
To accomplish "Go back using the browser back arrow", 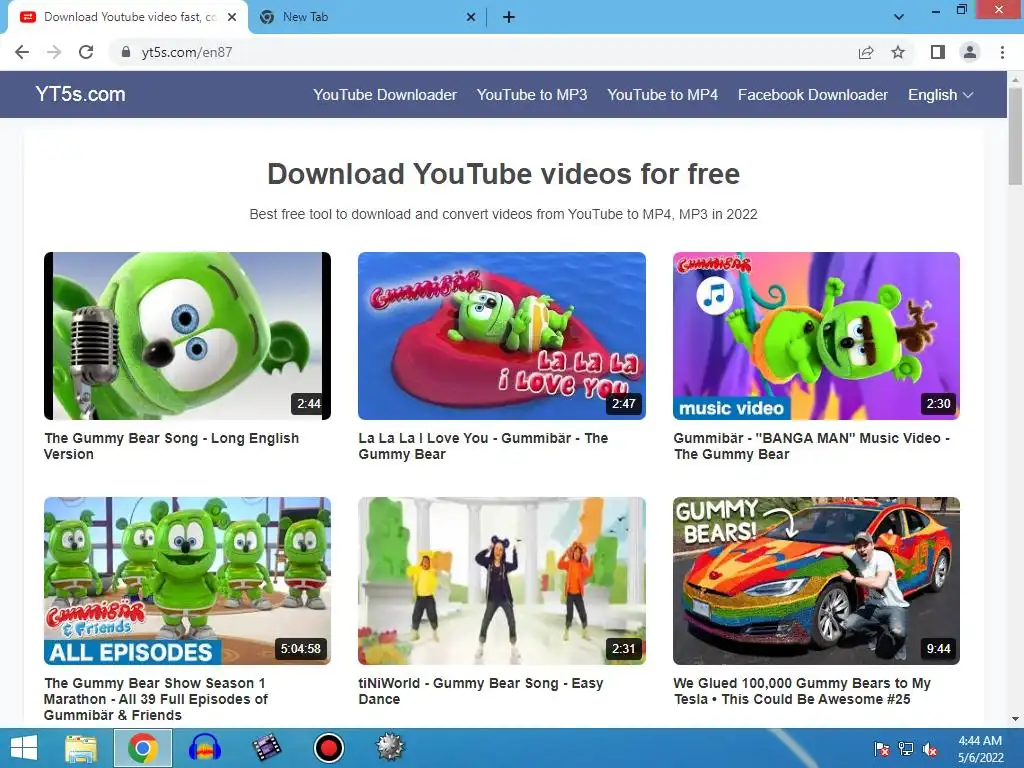I will (x=22, y=52).
